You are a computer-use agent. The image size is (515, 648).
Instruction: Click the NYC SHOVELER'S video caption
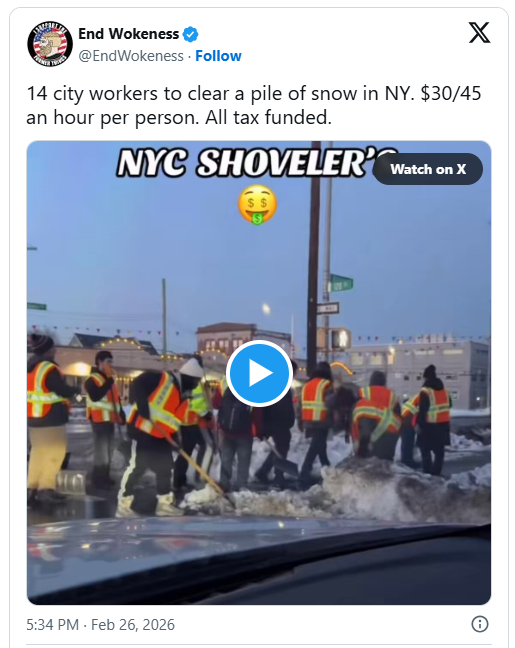click(x=257, y=163)
